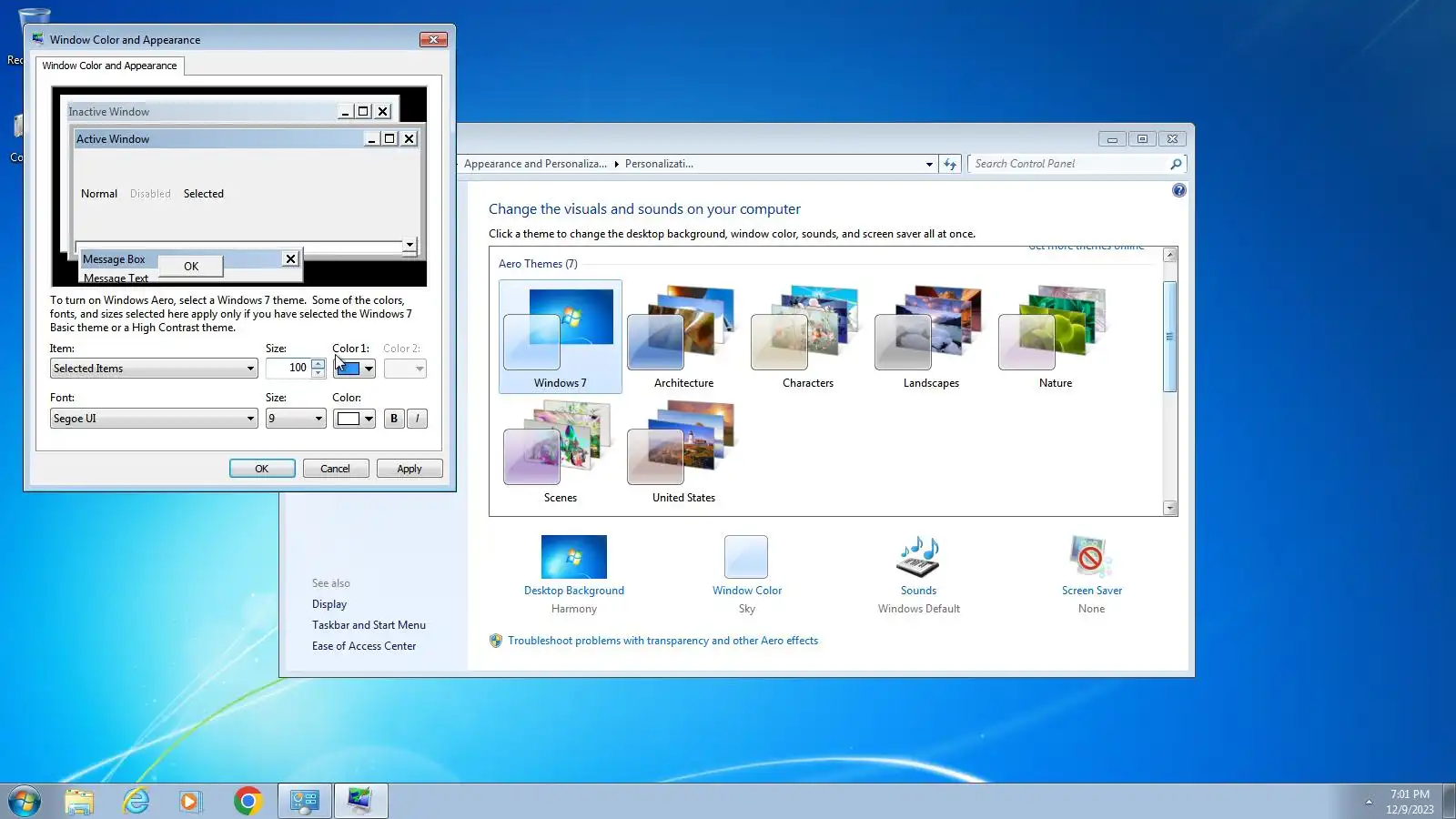Open the Sounds settings icon

[918, 557]
